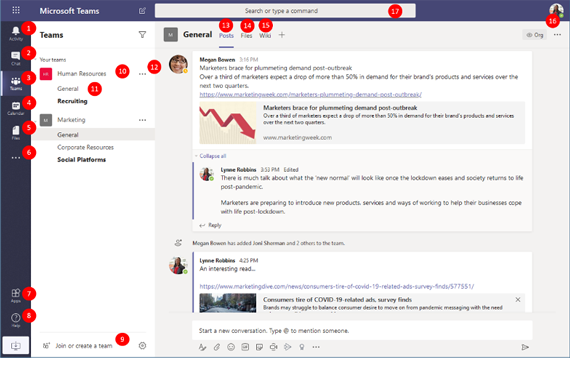Open the marketingdive.com article link

337,286
